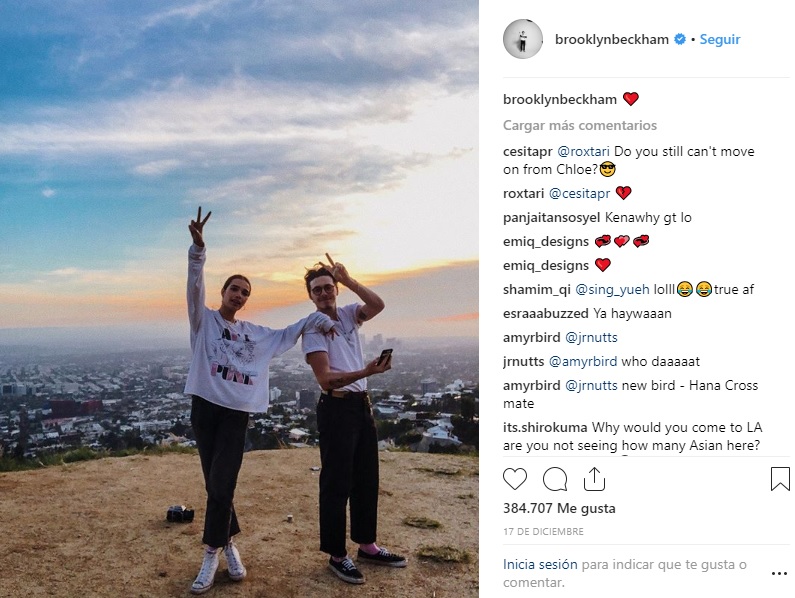Click the verified badge next to brooklynbeckham
Image resolution: width=795 pixels, height=598 pixels.
[x=680, y=39]
